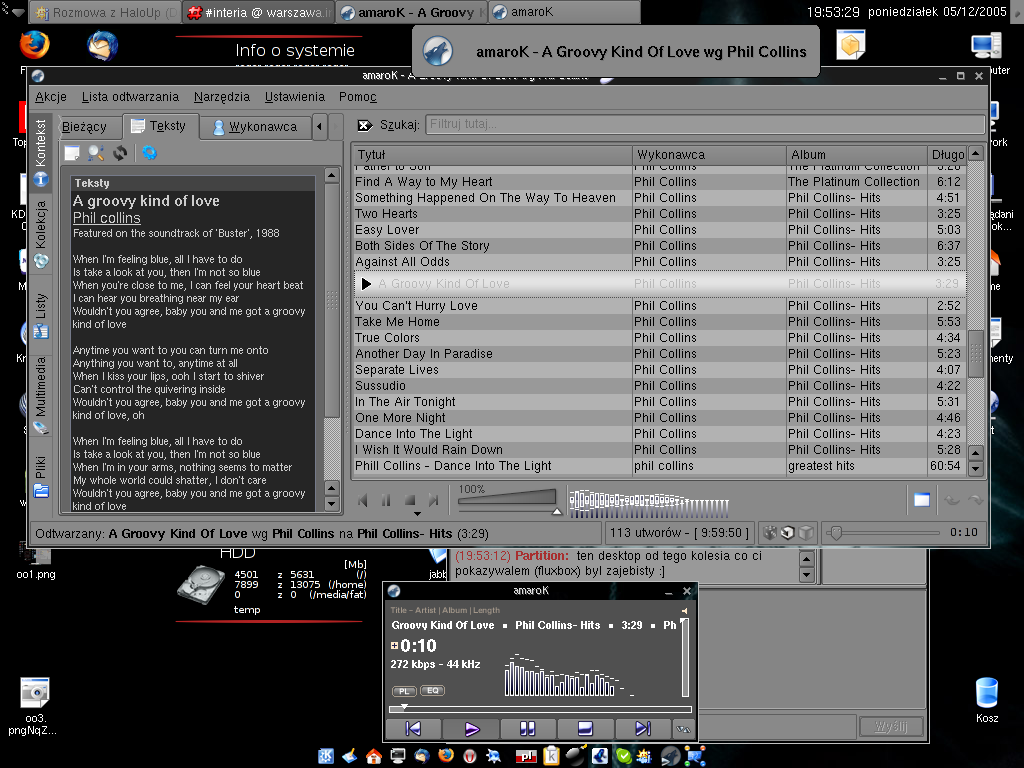Toggle PL playlist button in mini player
The image size is (1024, 768).
(404, 691)
